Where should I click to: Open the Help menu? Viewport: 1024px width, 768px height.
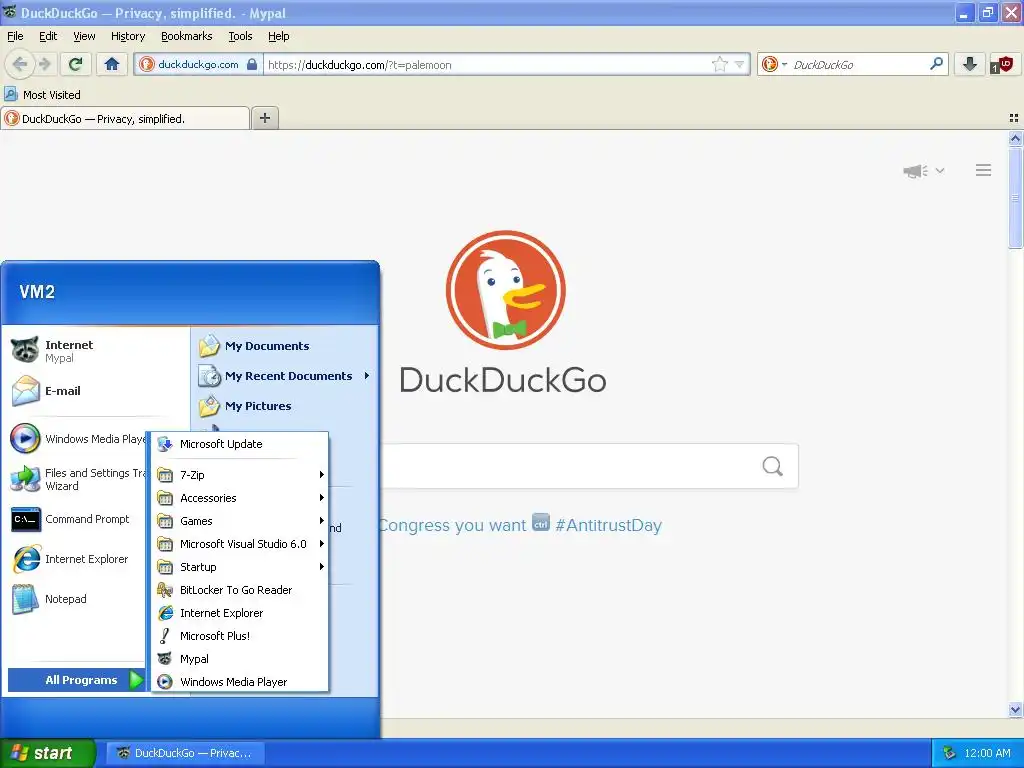(x=278, y=36)
